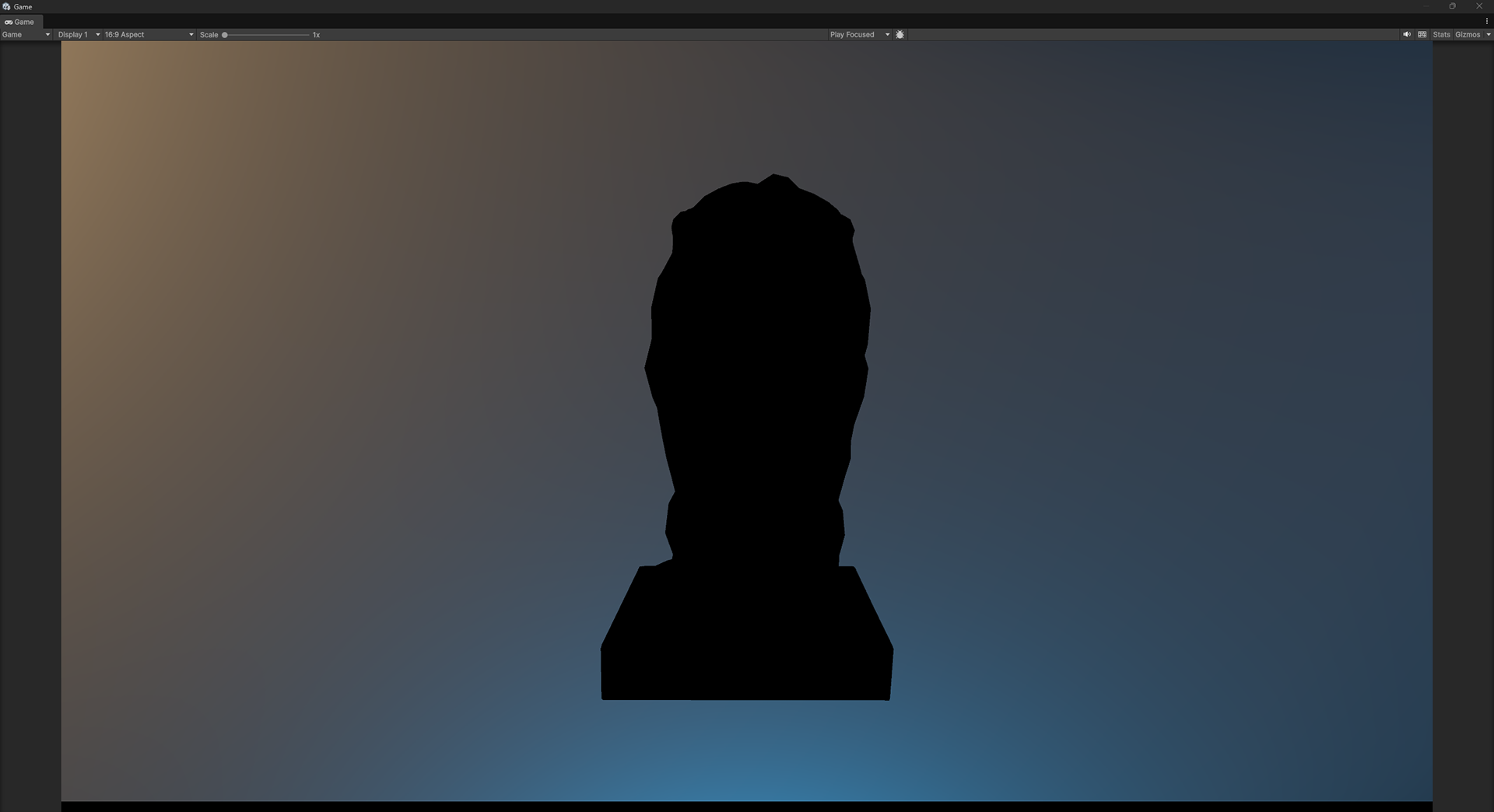1494x812 pixels.
Task: Toggle the Stats overlay button
Action: (x=1442, y=34)
